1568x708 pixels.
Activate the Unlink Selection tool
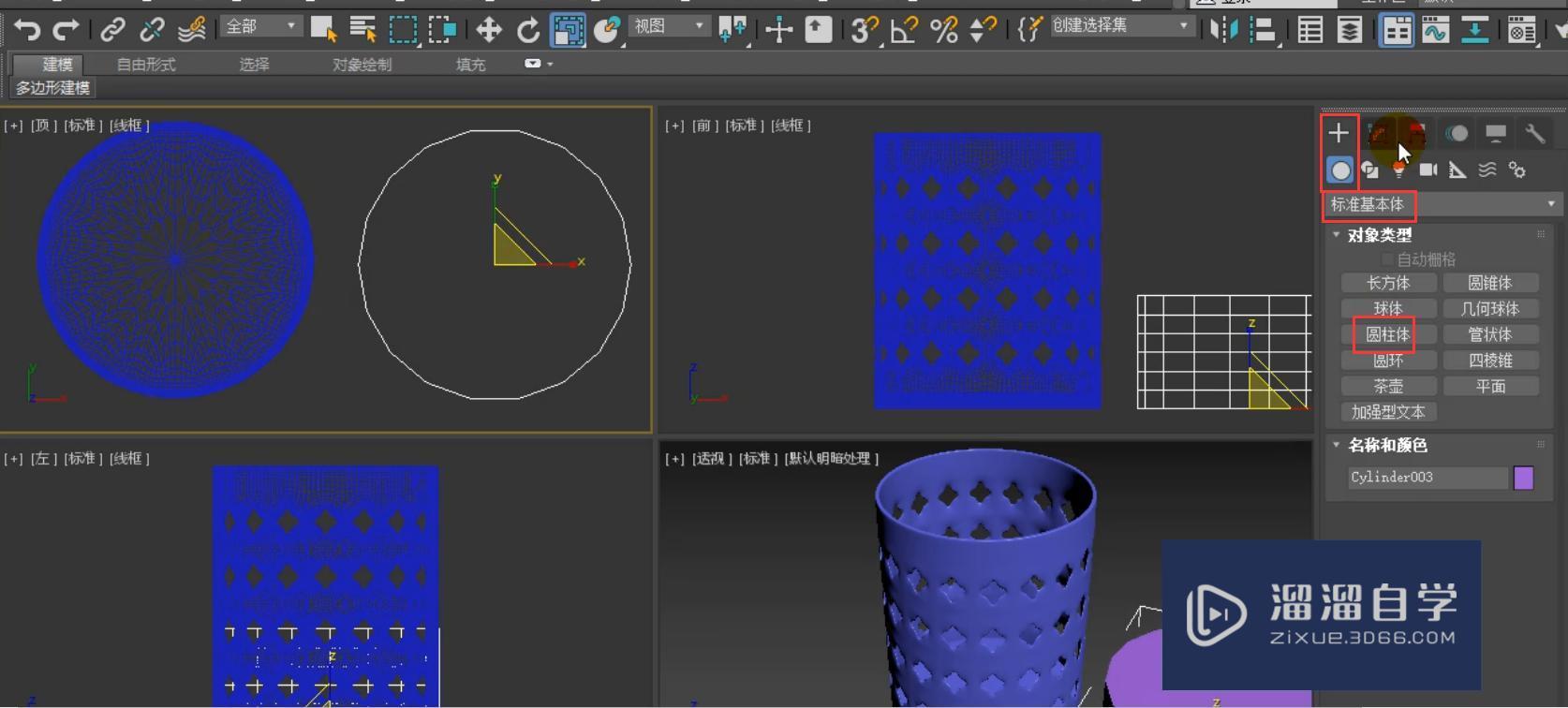pyautogui.click(x=152, y=30)
